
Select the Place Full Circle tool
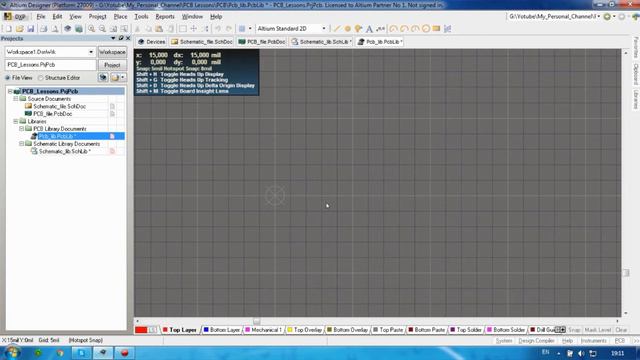[x=426, y=29]
